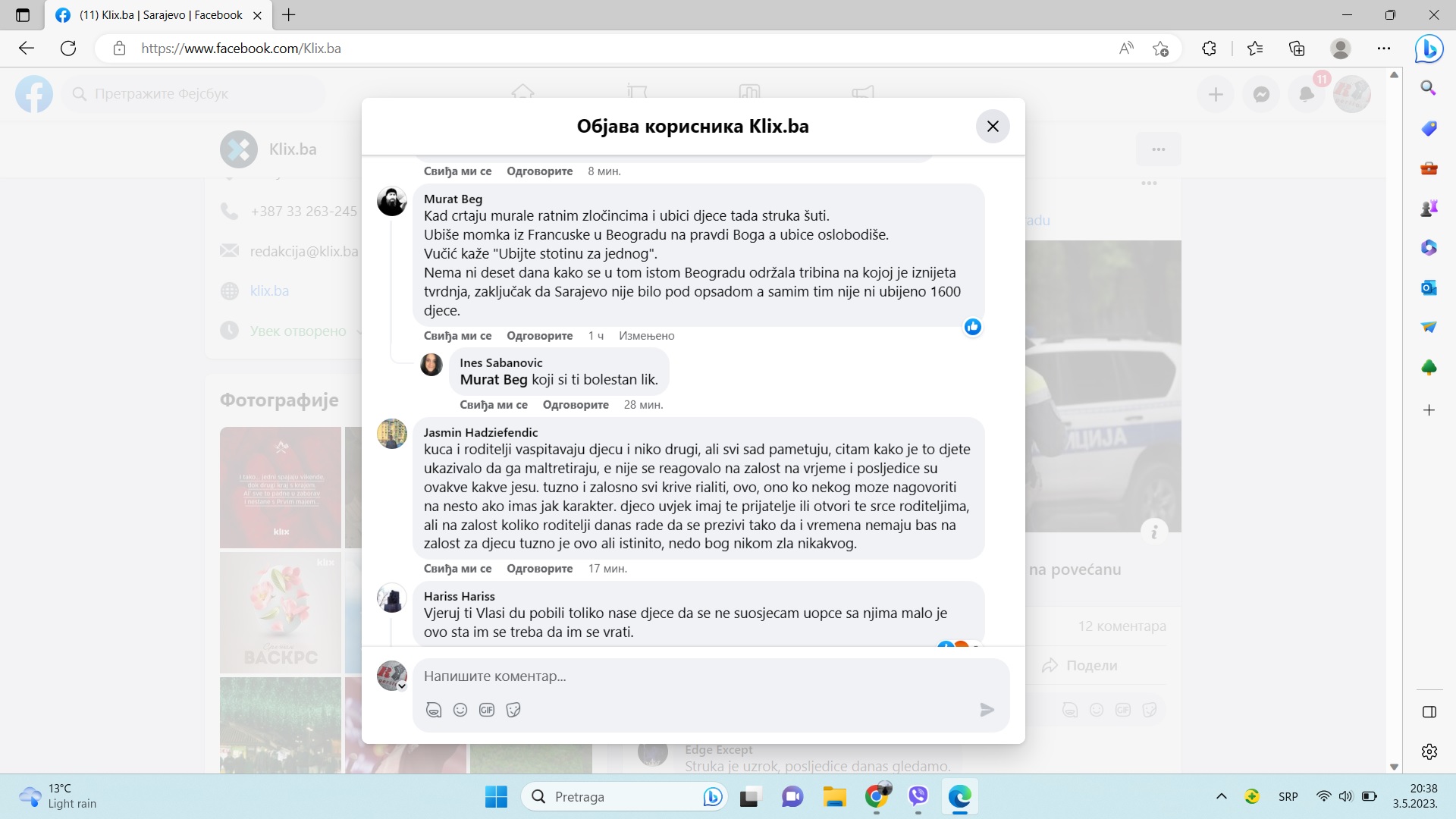Click the Подели share button
The image size is (1456, 819).
pos(1080,666)
